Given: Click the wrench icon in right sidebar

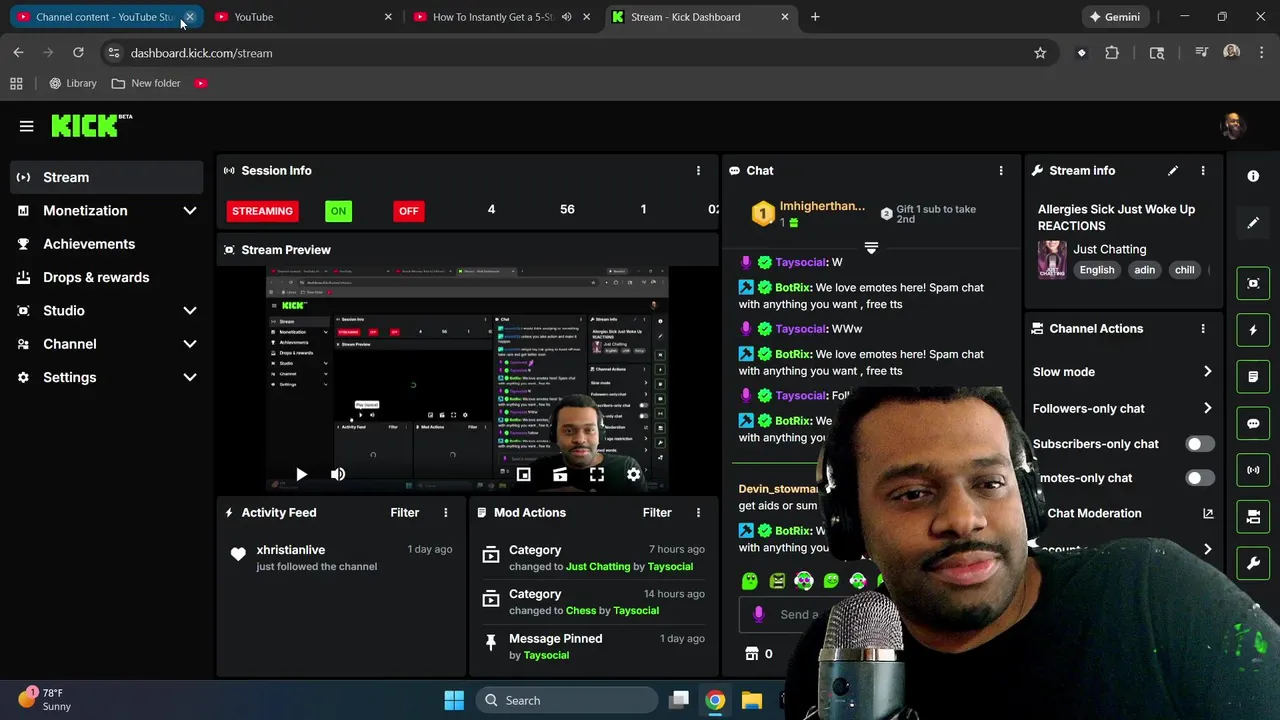Looking at the screenshot, I should coord(1253,563).
